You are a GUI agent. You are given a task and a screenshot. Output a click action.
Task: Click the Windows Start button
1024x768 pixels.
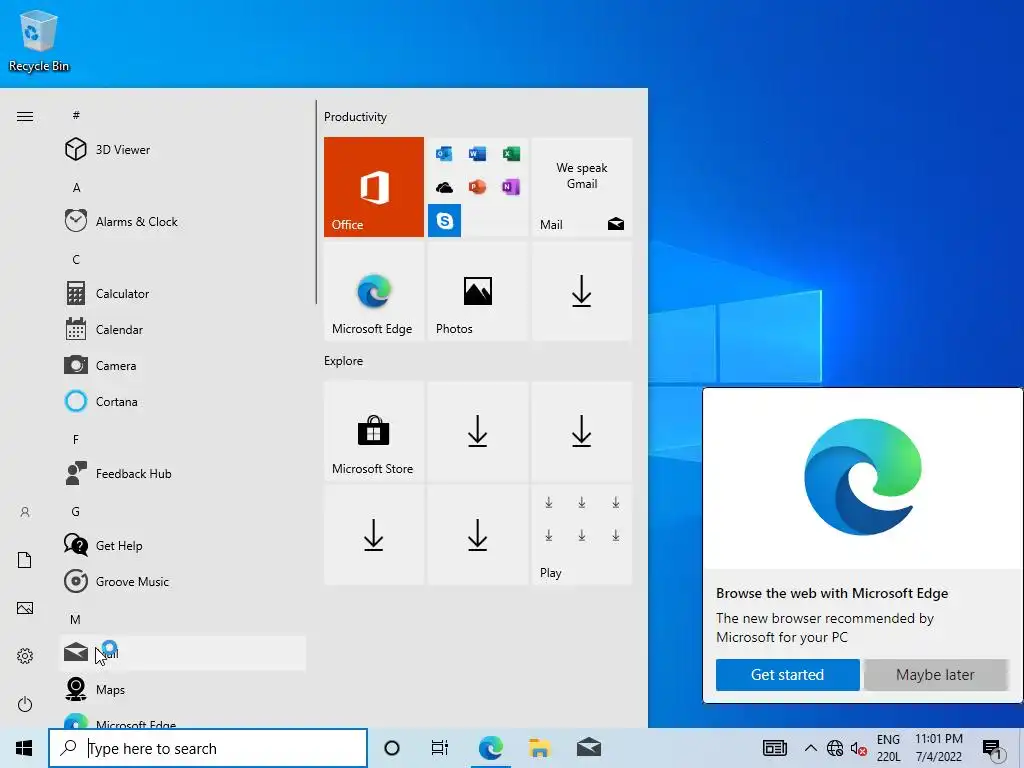click(x=24, y=748)
